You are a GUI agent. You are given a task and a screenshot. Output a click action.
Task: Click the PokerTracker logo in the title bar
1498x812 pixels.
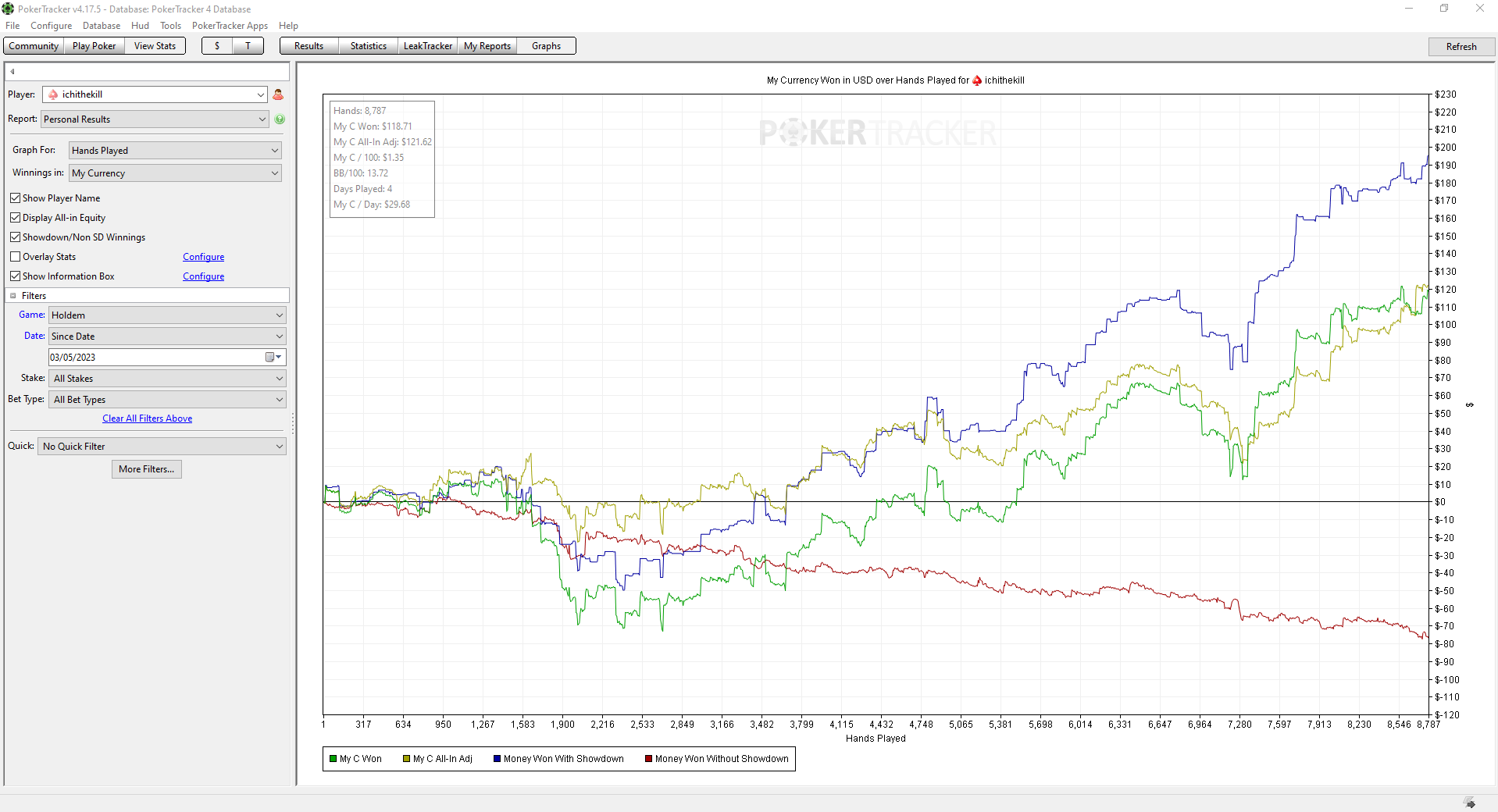click(x=8, y=9)
